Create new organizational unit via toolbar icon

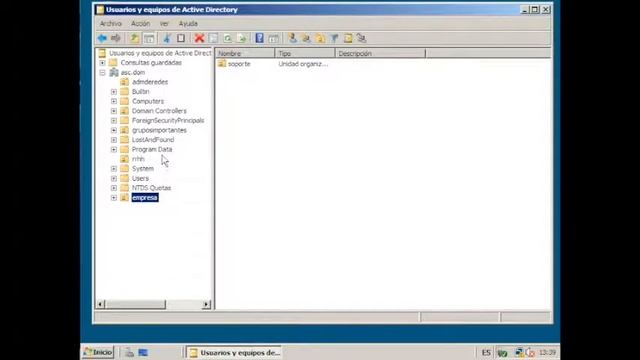[320, 38]
